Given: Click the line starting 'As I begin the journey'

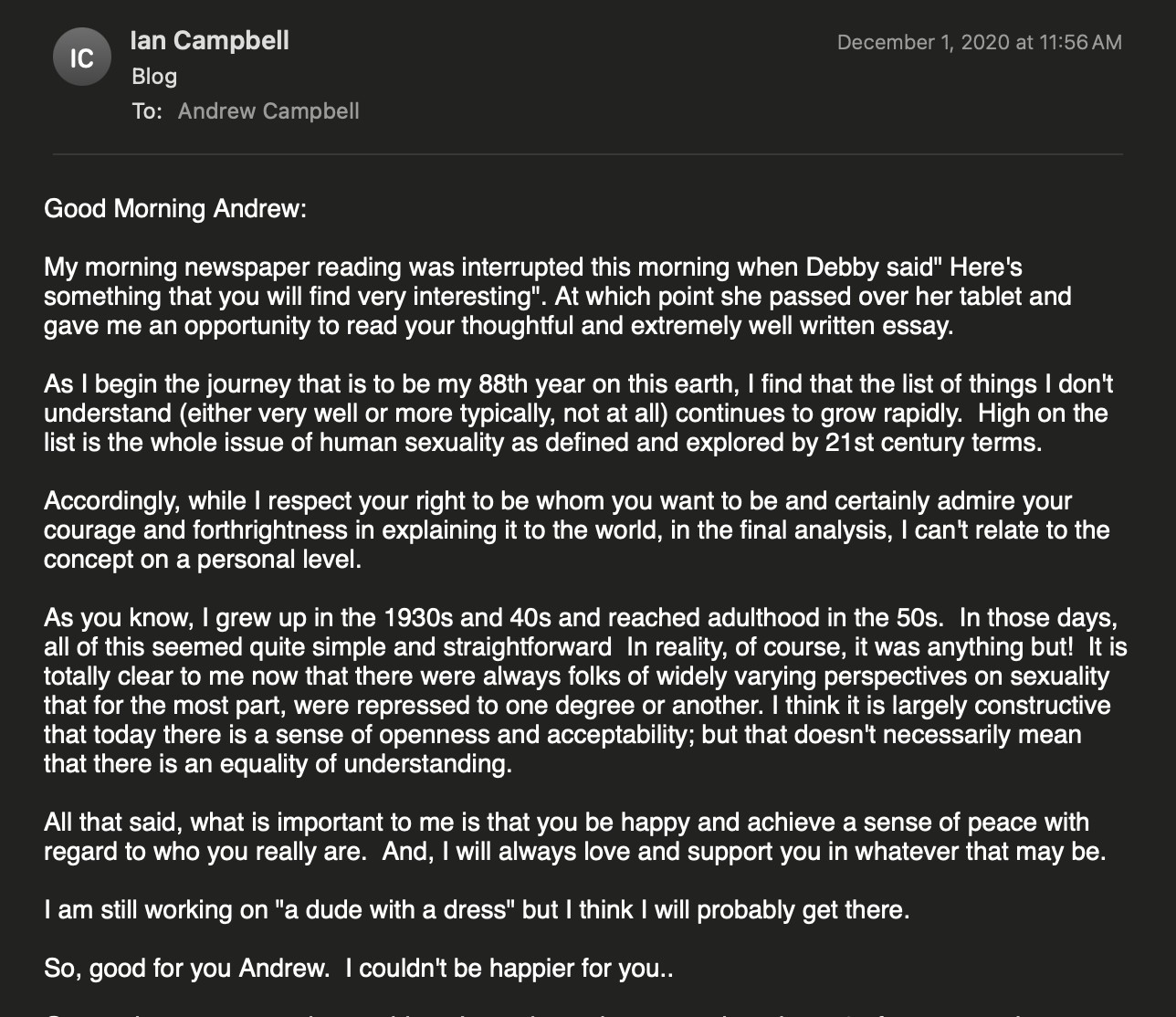Looking at the screenshot, I should tap(579, 383).
